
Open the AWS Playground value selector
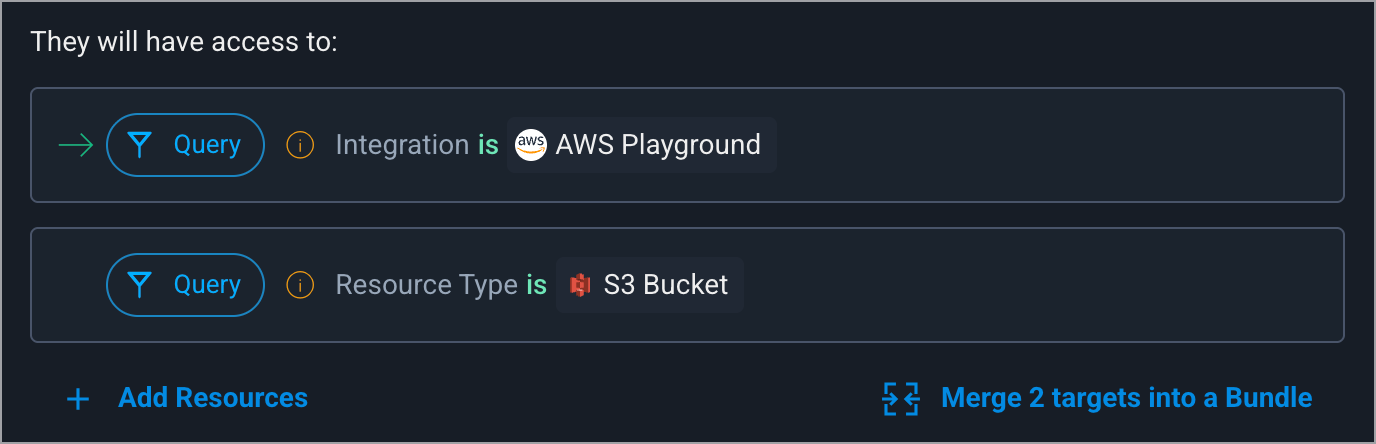pos(641,145)
